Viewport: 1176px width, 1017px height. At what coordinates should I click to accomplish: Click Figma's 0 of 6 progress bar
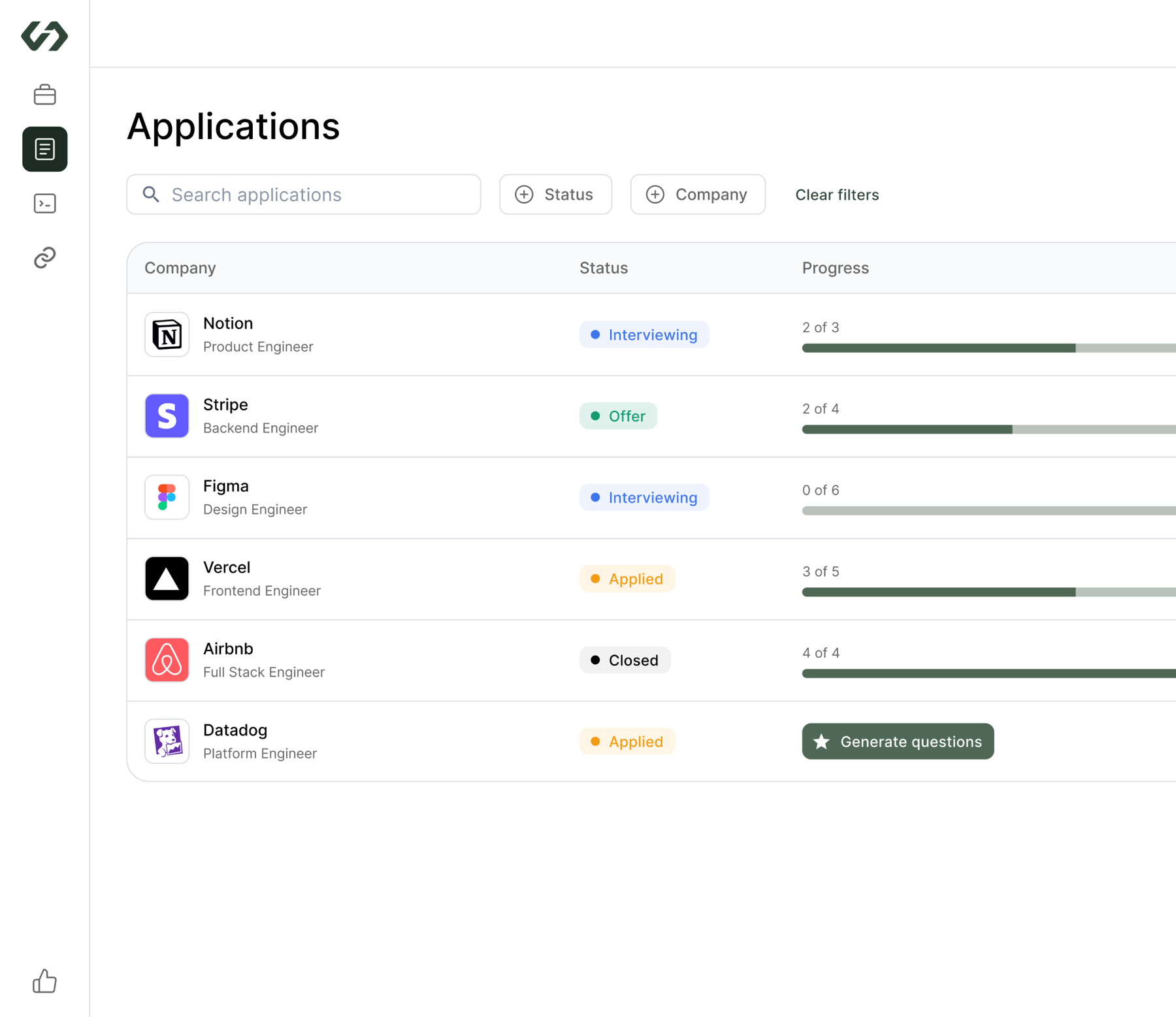click(989, 511)
